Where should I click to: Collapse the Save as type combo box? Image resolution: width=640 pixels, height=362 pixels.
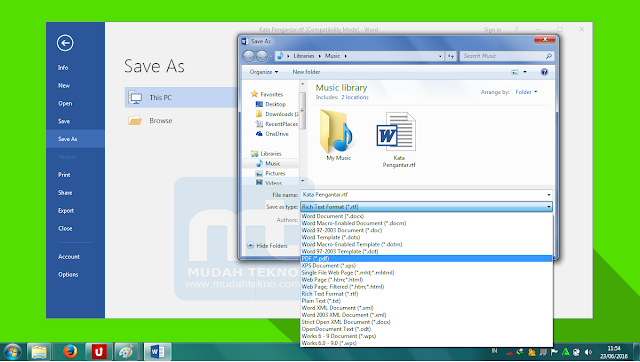548,207
